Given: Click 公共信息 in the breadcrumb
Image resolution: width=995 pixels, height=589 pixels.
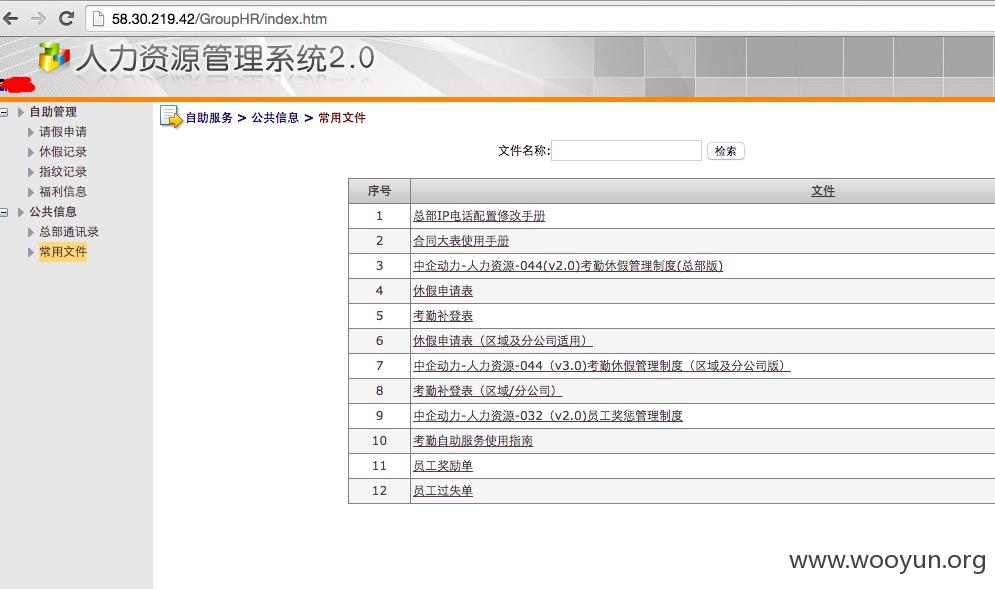Looking at the screenshot, I should (x=275, y=117).
